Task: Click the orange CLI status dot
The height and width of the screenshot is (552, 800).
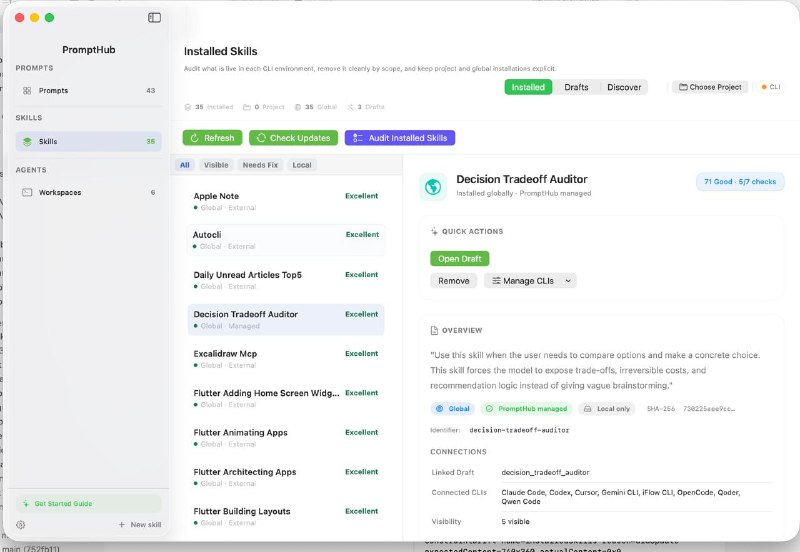Action: click(x=764, y=87)
